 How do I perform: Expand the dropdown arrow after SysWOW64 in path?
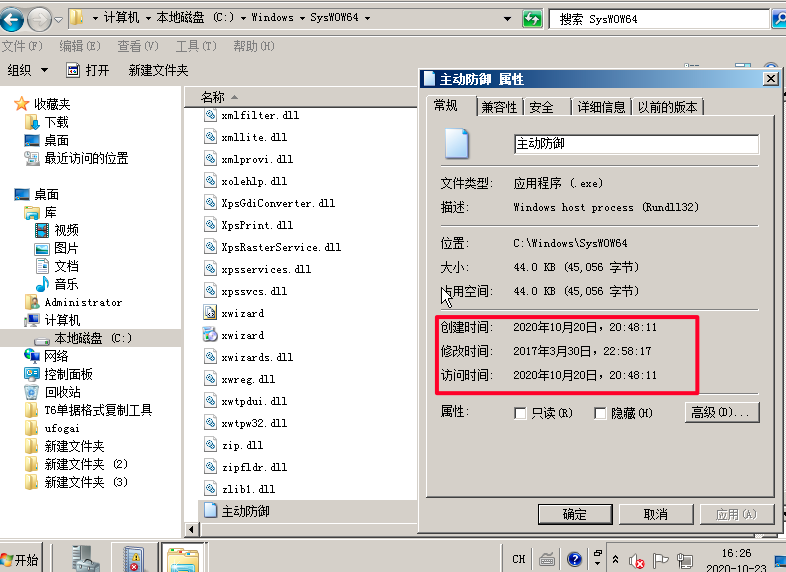(x=367, y=19)
